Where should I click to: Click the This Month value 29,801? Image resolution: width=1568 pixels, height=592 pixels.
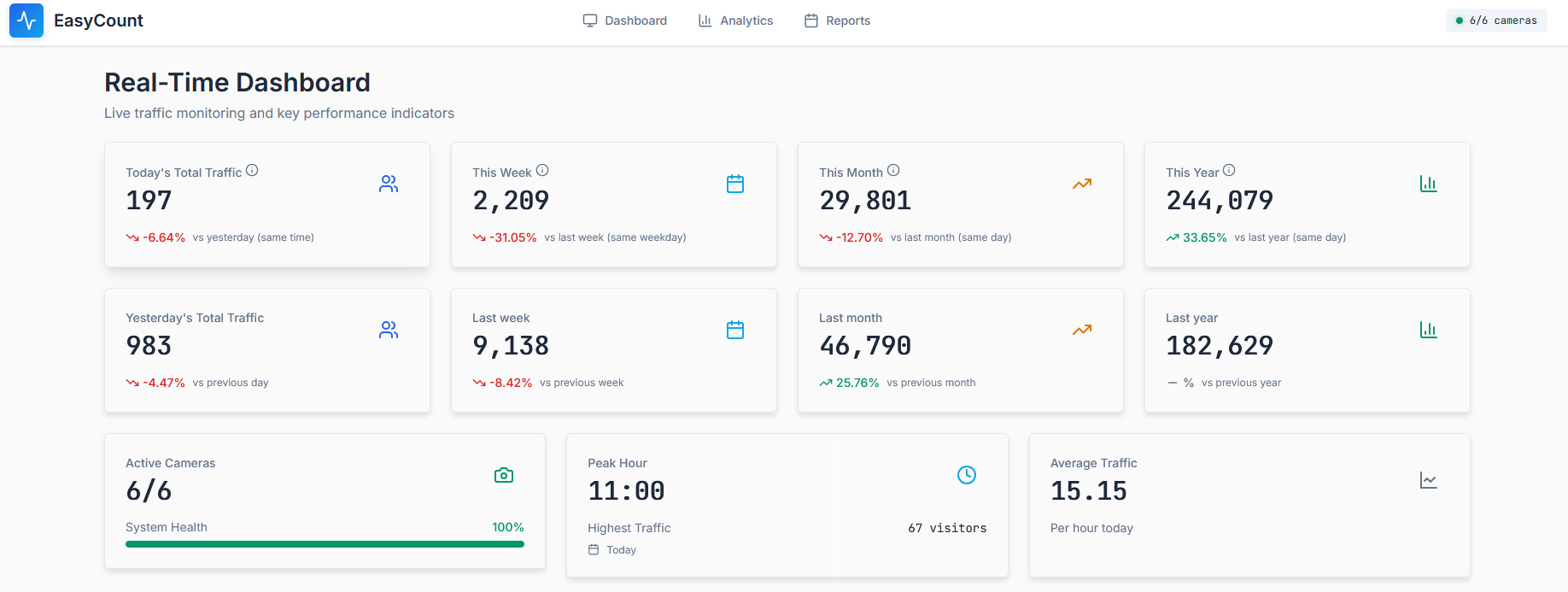[x=865, y=201]
